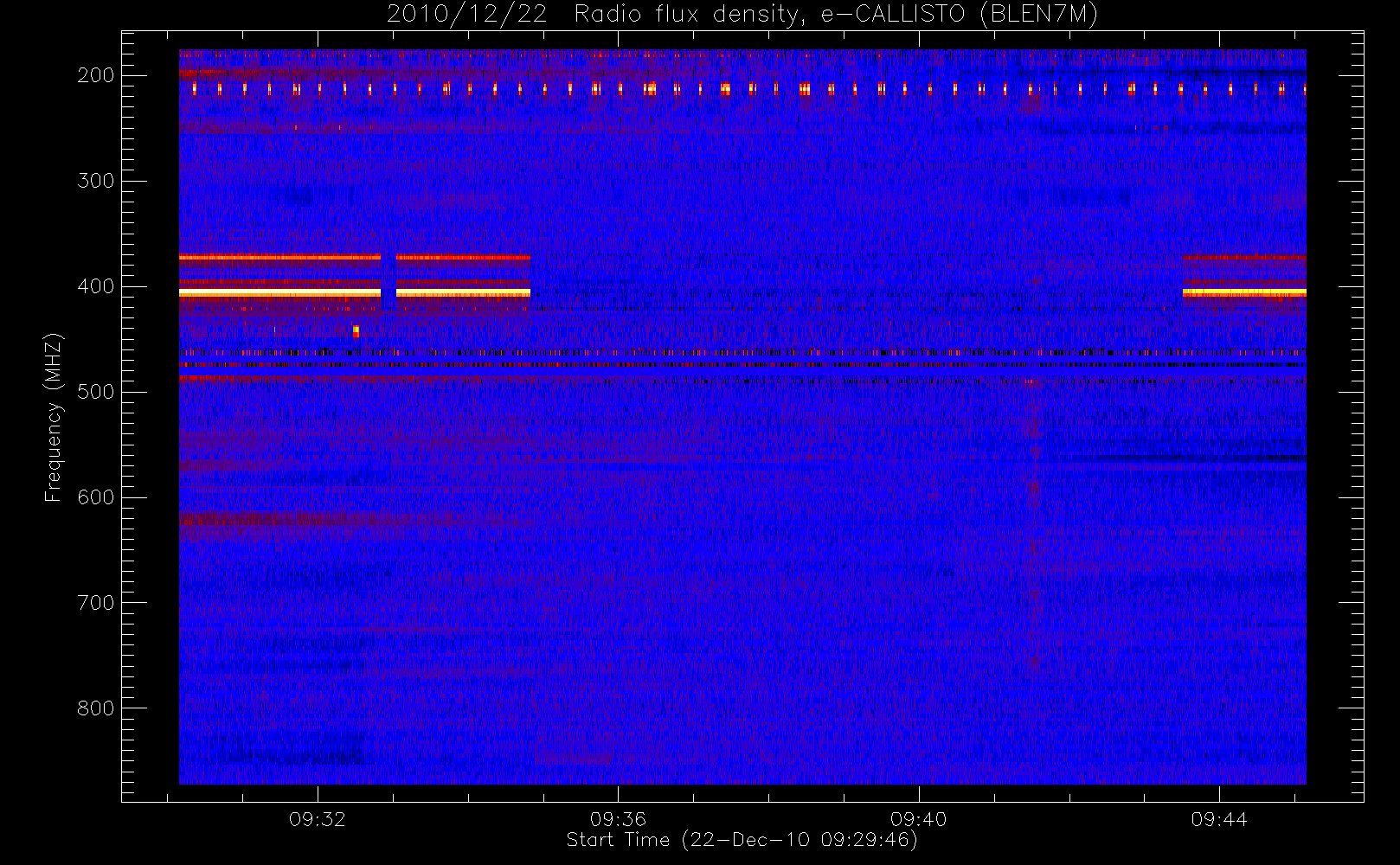Click the 'Start Time (22-Dec-10 09:29:46)' axis label

point(742,840)
